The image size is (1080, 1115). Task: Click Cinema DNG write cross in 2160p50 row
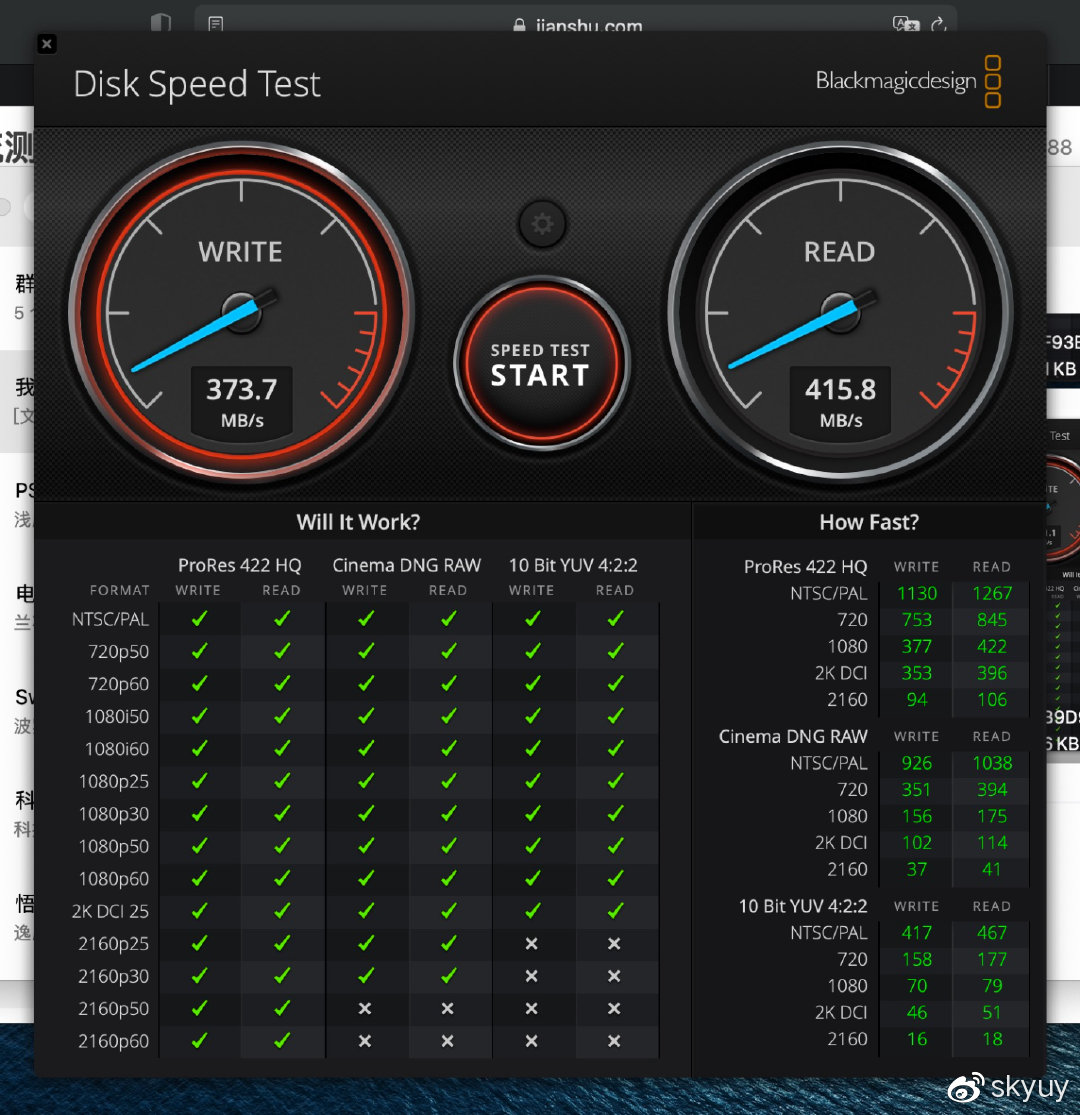pyautogui.click(x=365, y=1008)
